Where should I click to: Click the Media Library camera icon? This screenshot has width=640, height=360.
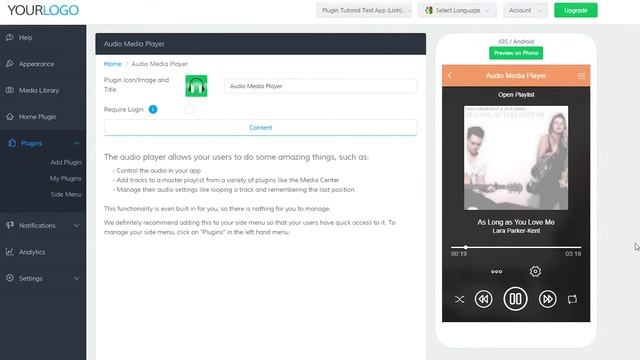coord(10,90)
